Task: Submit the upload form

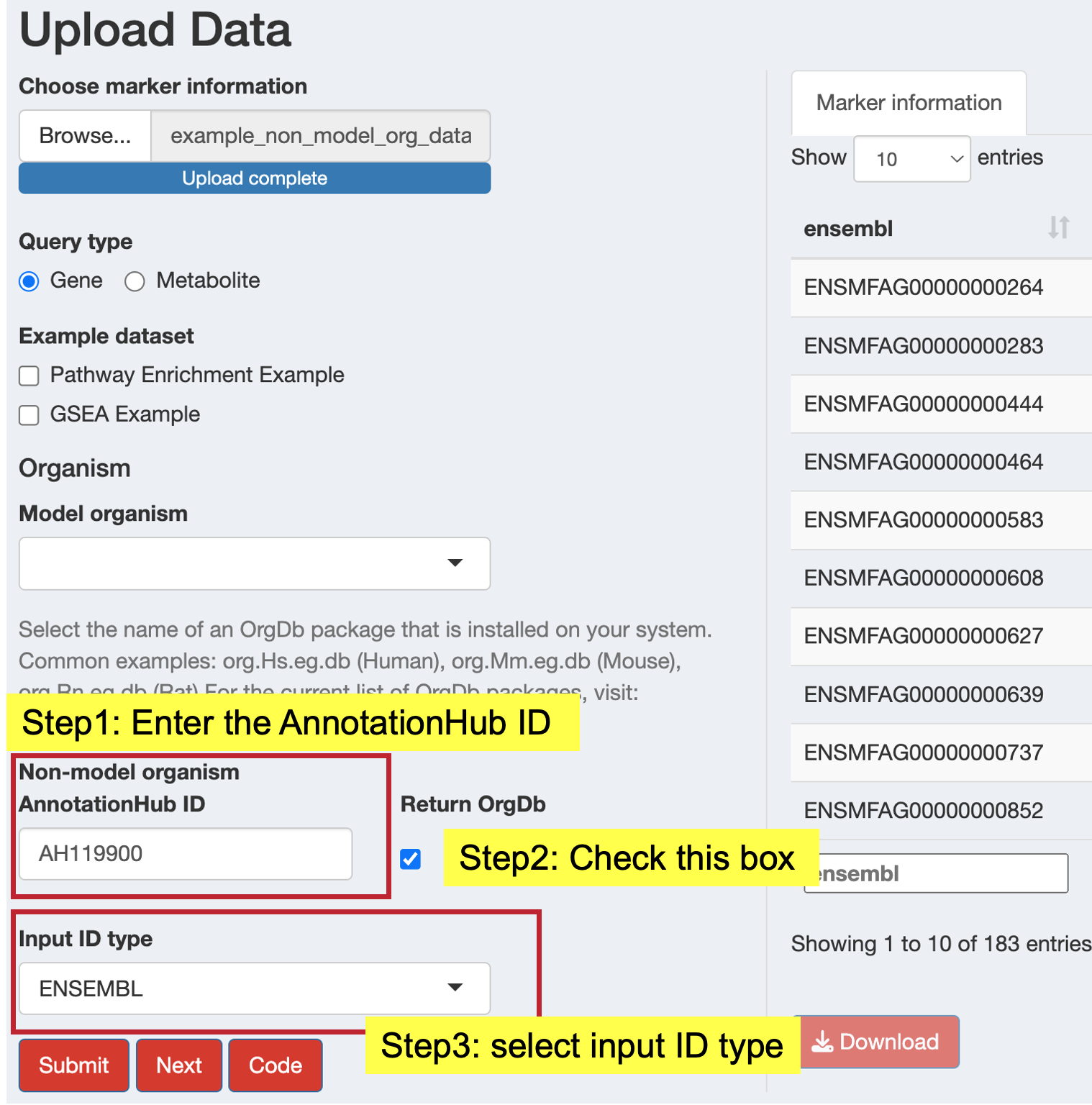Action: 74,1065
